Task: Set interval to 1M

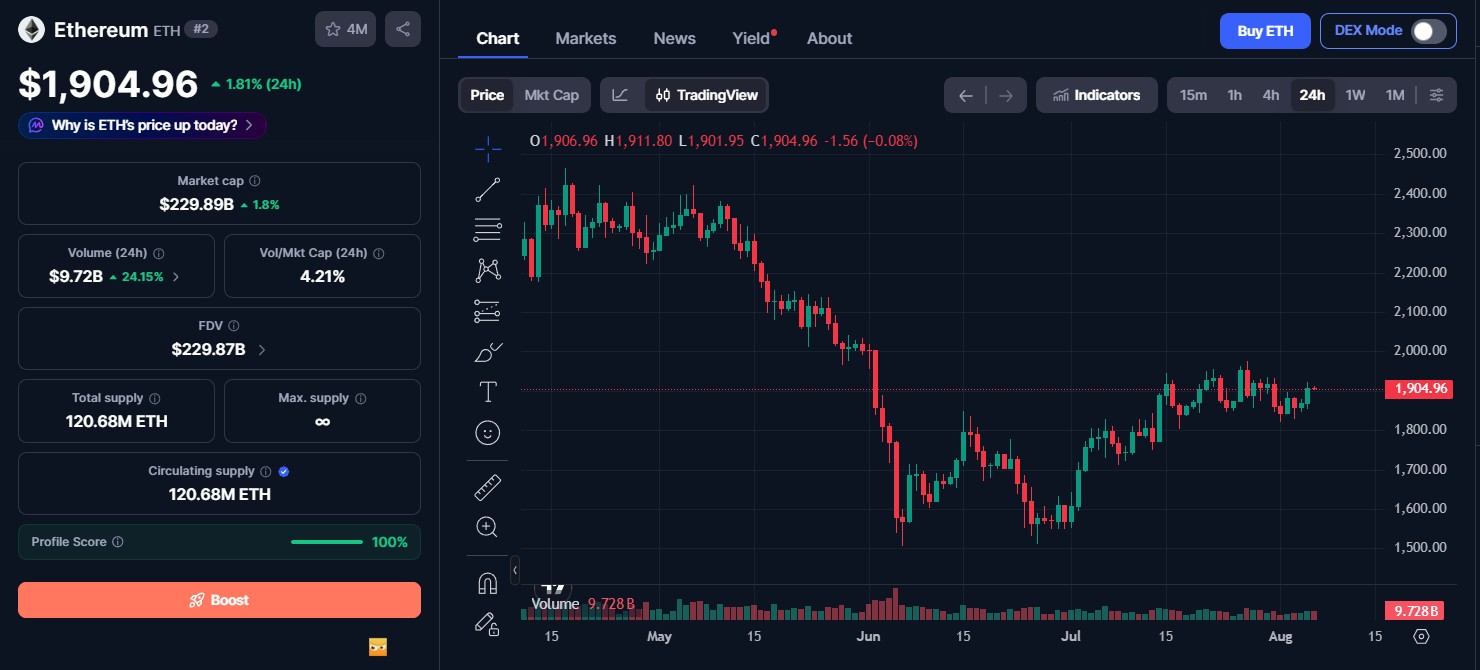Action: [x=1395, y=95]
